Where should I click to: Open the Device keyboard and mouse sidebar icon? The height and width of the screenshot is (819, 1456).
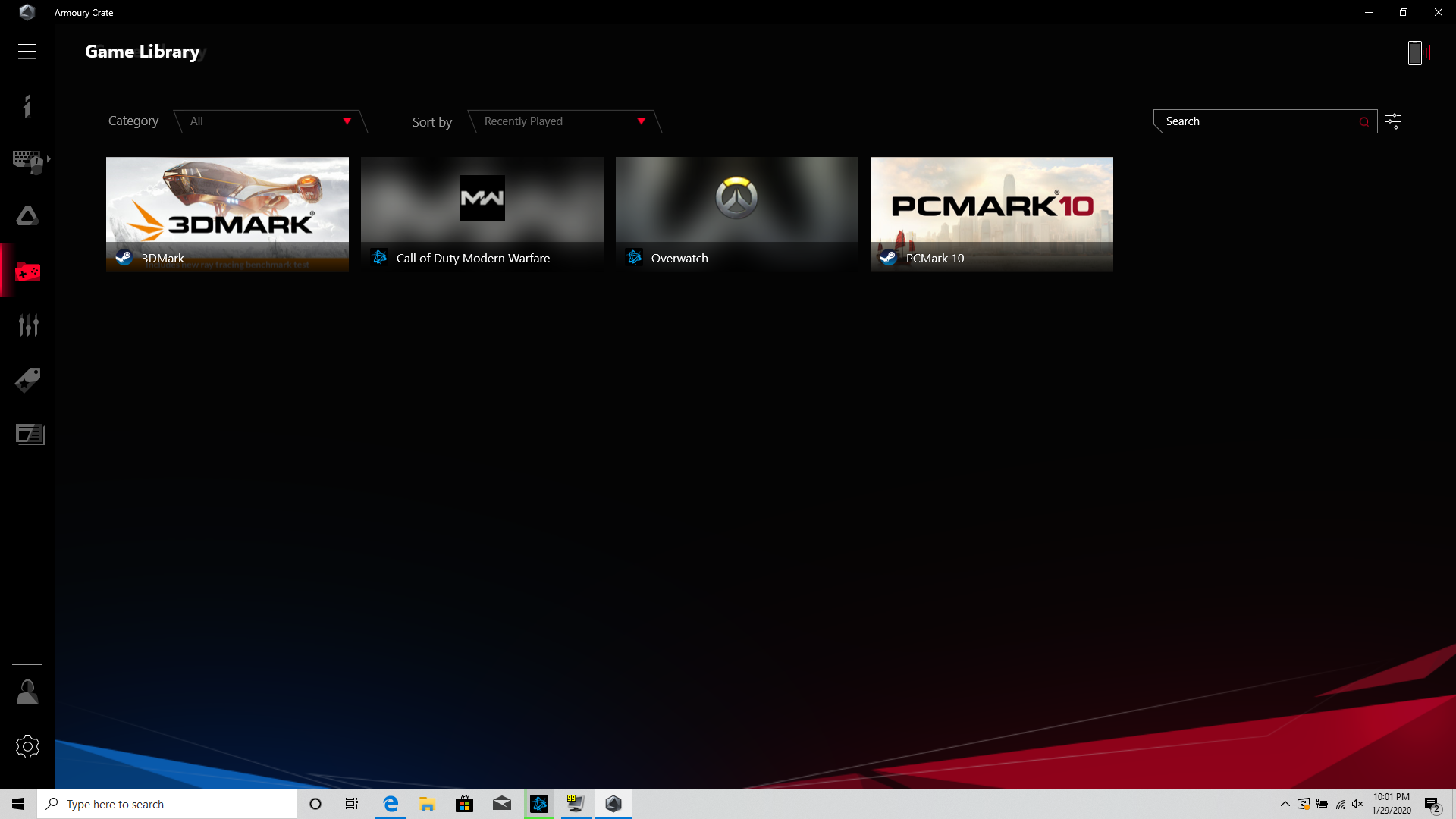tap(29, 161)
